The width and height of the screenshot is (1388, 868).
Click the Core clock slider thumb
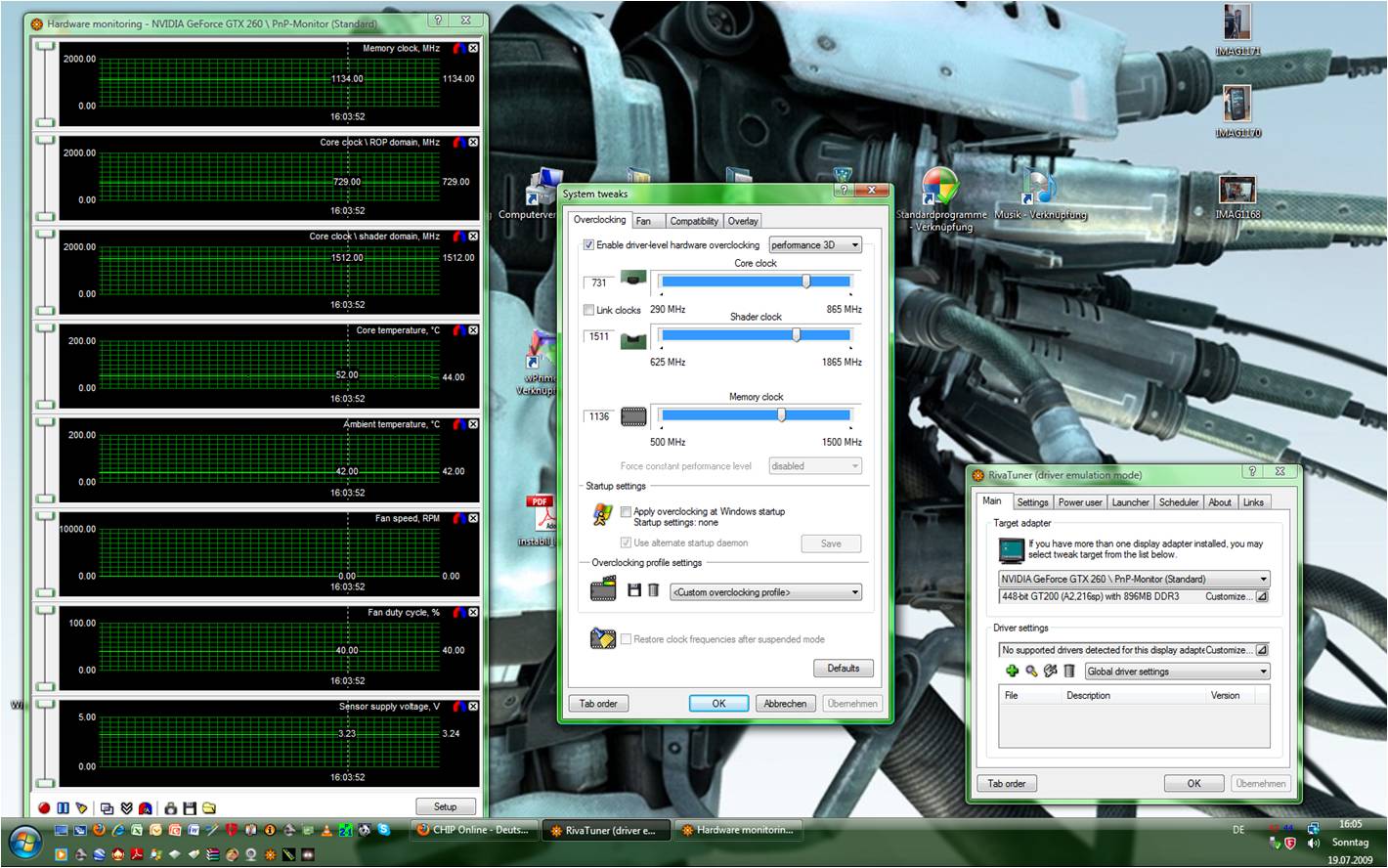[806, 282]
